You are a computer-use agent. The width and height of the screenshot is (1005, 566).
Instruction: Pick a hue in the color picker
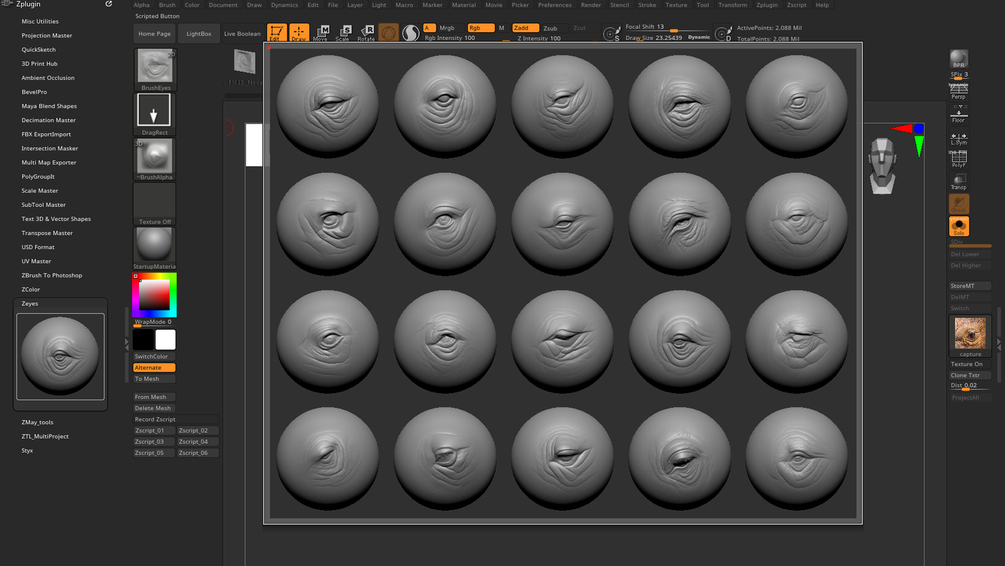(x=154, y=295)
